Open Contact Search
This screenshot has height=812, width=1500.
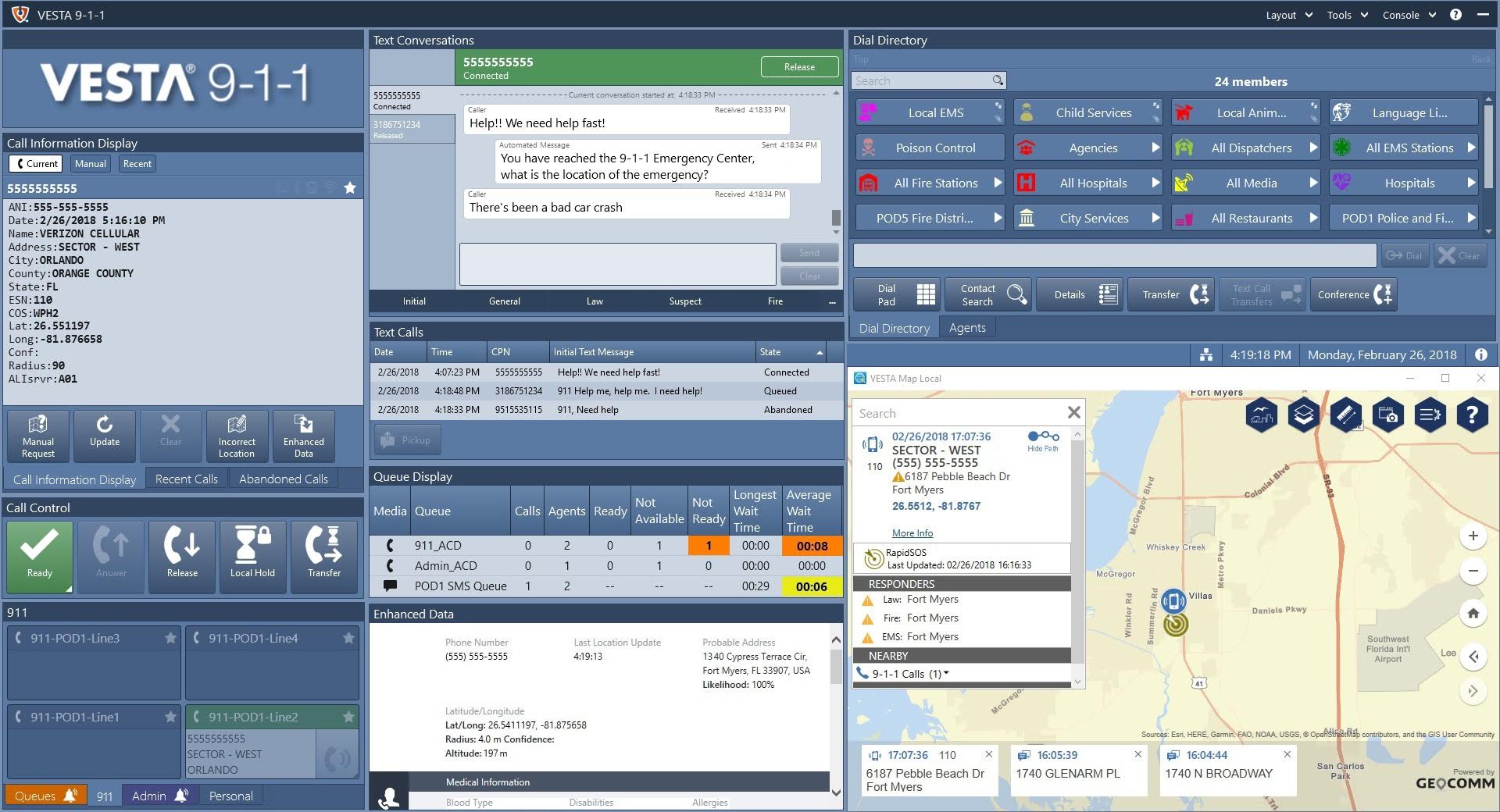[x=987, y=294]
